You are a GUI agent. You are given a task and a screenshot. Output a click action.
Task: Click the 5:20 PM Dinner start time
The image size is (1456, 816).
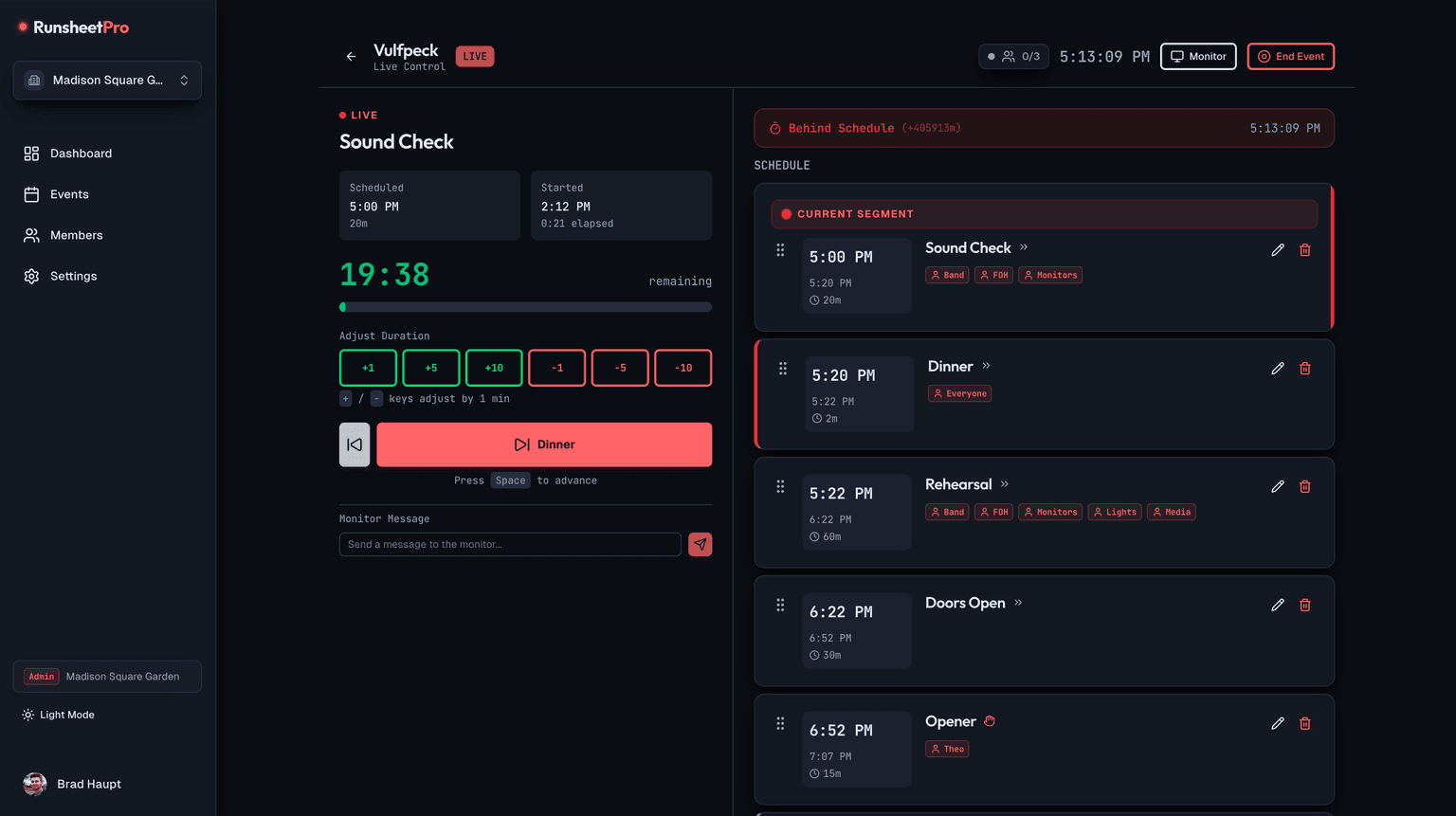click(x=844, y=375)
